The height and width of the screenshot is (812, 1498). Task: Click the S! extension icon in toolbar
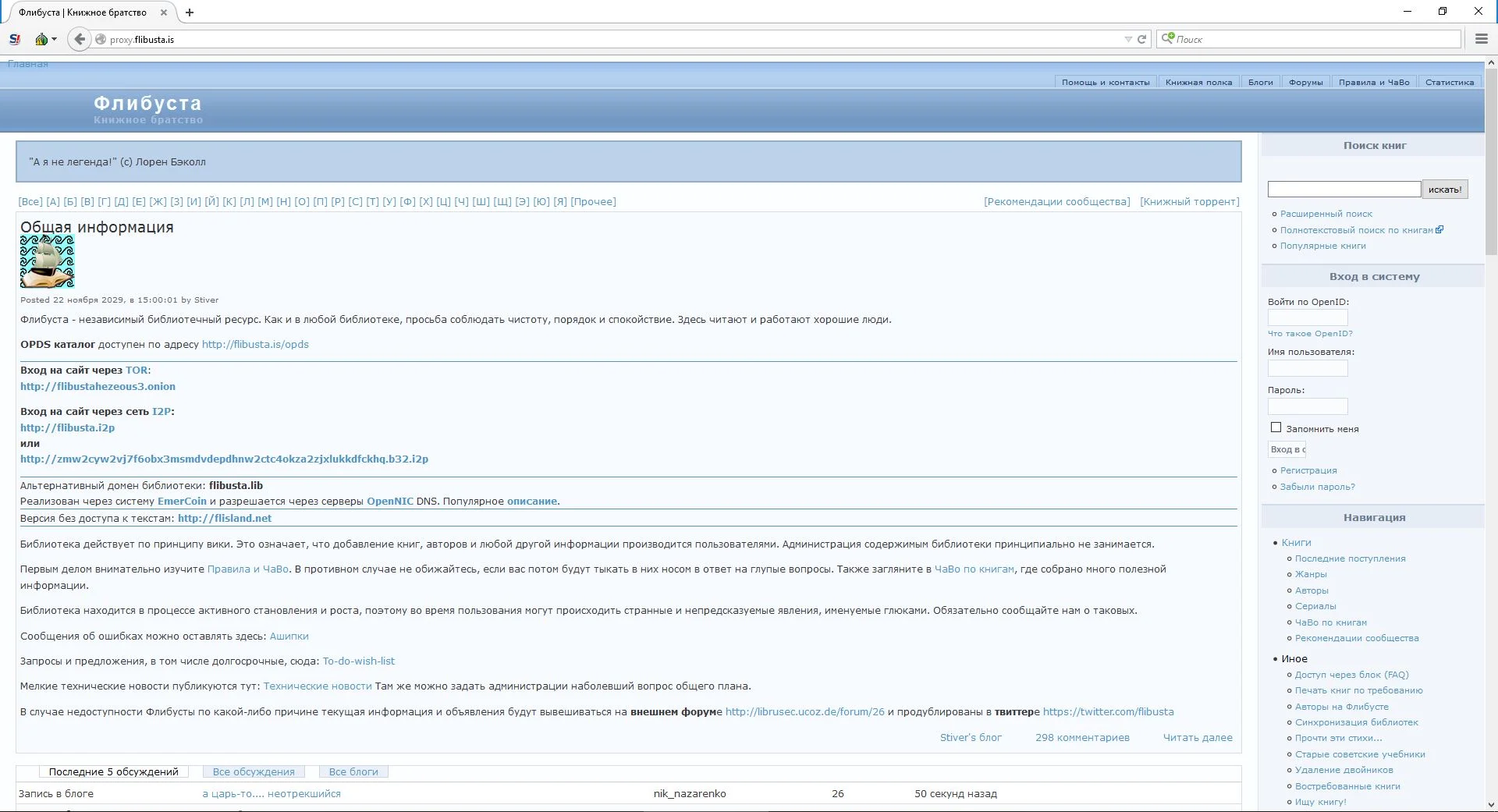(15, 39)
